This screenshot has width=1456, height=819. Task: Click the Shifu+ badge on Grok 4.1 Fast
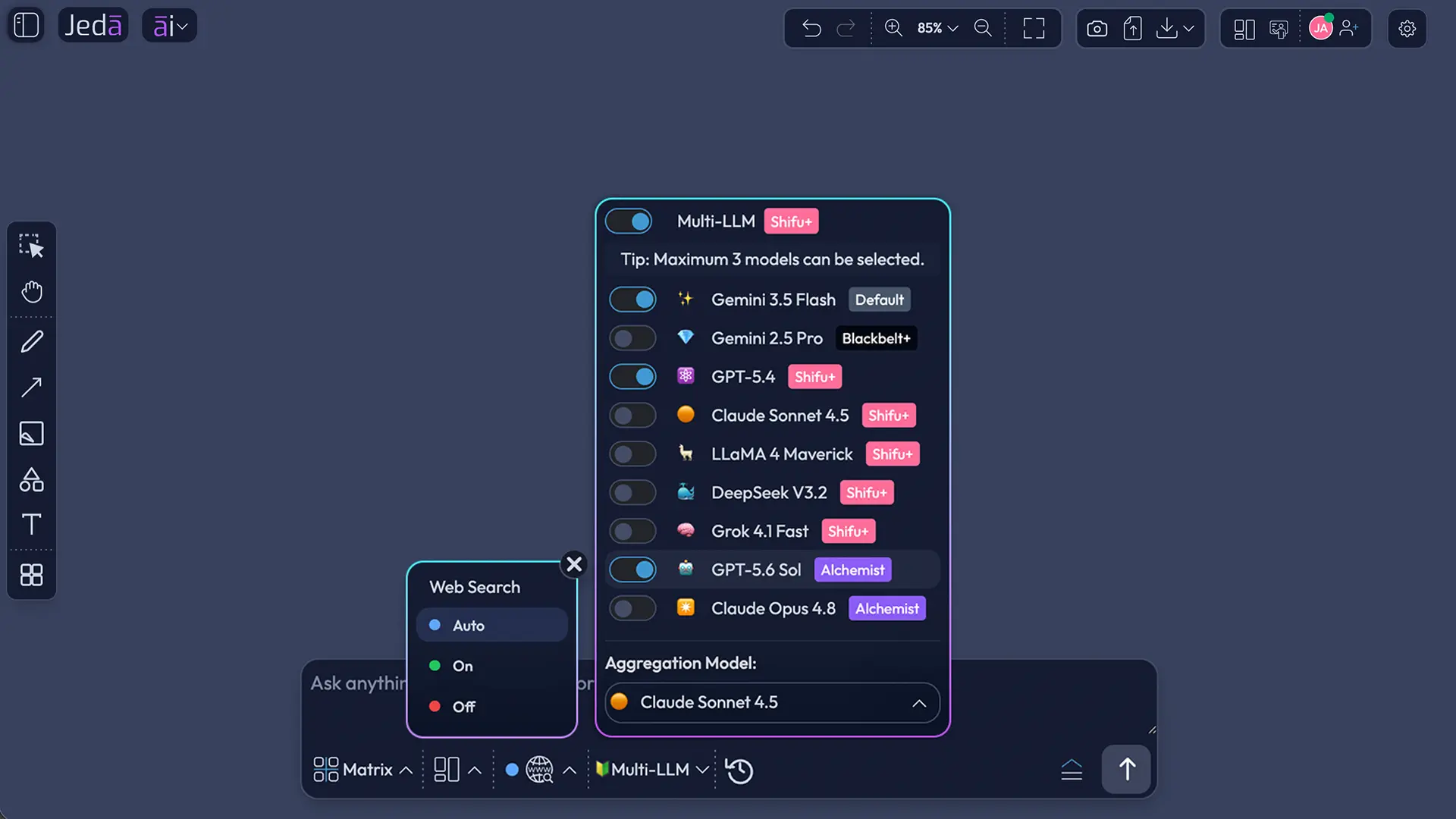tap(848, 532)
